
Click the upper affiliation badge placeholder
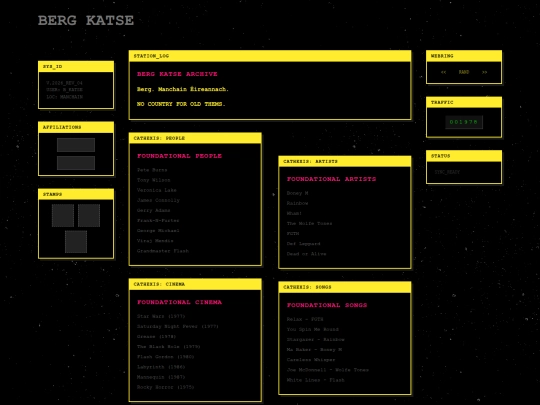coord(76,145)
